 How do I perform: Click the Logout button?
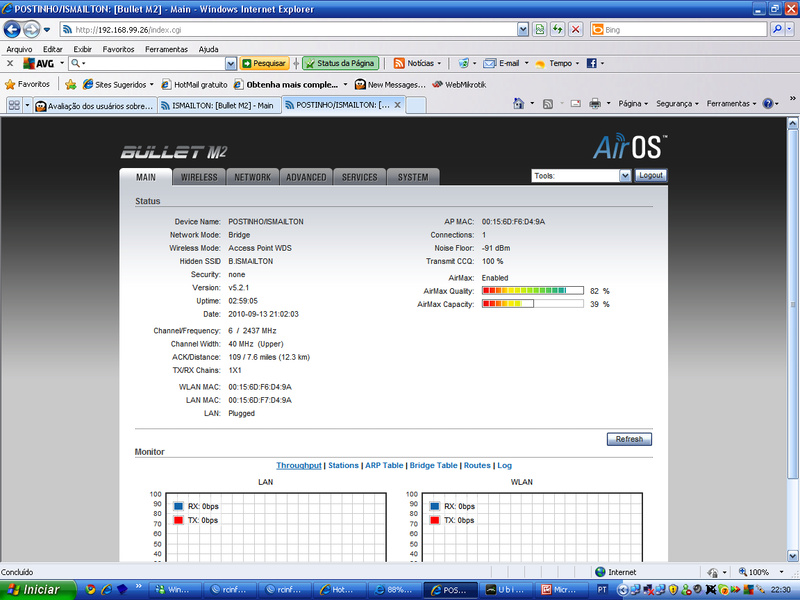[651, 176]
